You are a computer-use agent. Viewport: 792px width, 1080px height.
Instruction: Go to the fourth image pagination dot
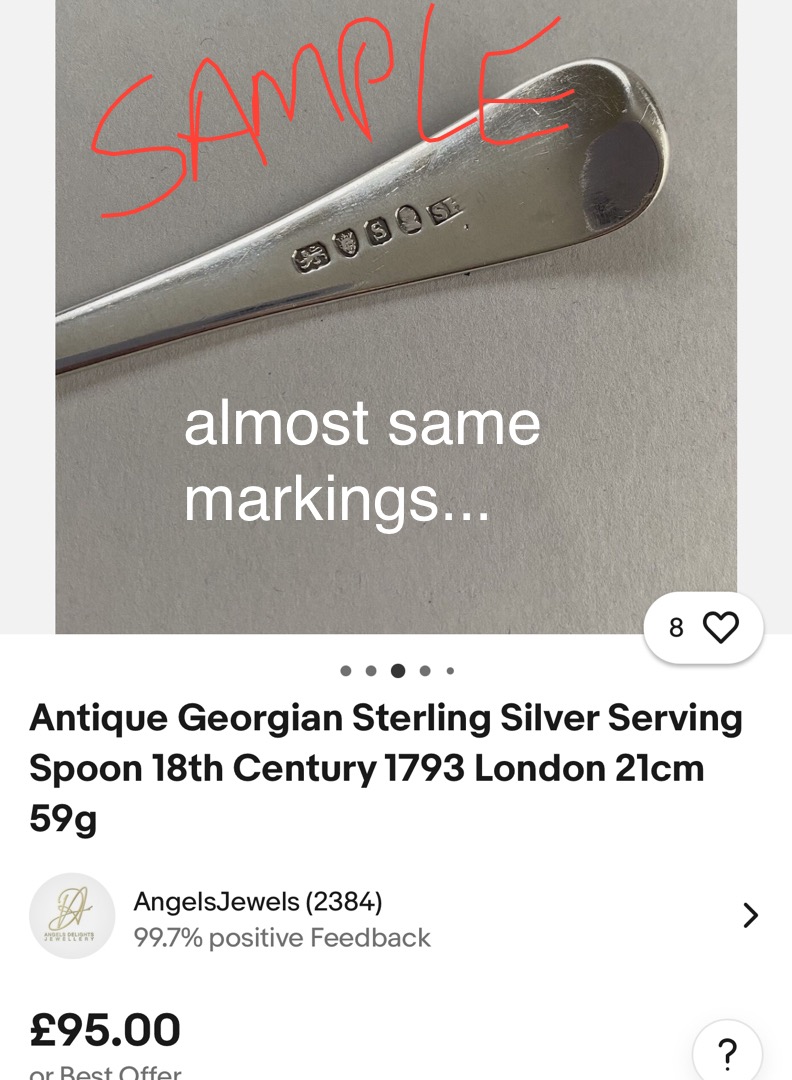click(425, 671)
